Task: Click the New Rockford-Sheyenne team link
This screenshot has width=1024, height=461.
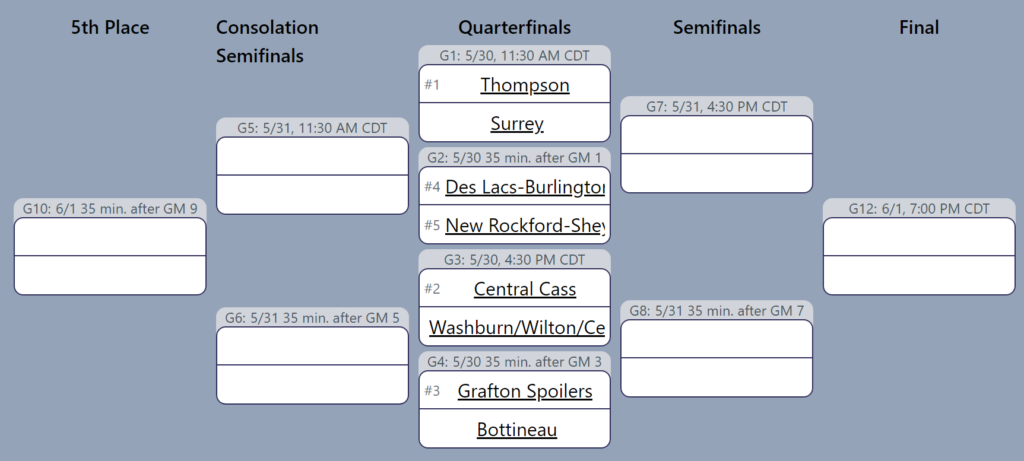Action: 525,225
